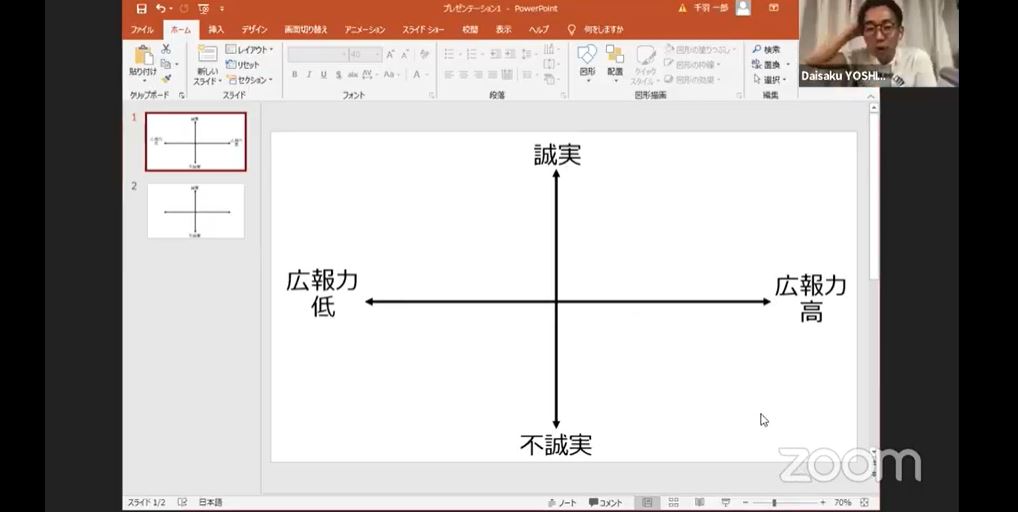The height and width of the screenshot is (512, 1018).
Task: Start Slide Show from status bar
Action: click(x=726, y=502)
